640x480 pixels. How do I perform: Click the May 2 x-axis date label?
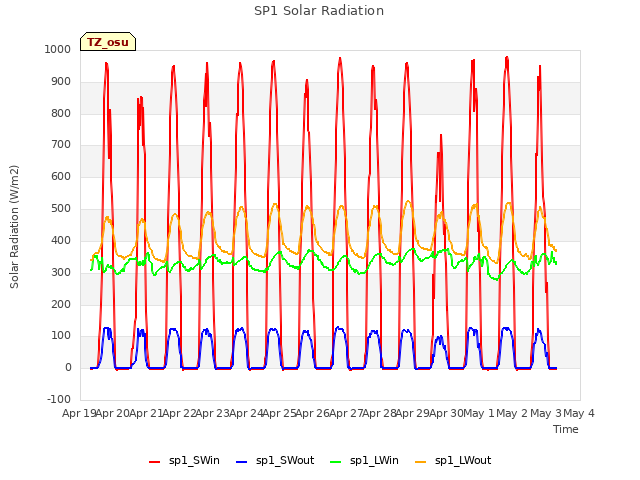[x=513, y=413]
